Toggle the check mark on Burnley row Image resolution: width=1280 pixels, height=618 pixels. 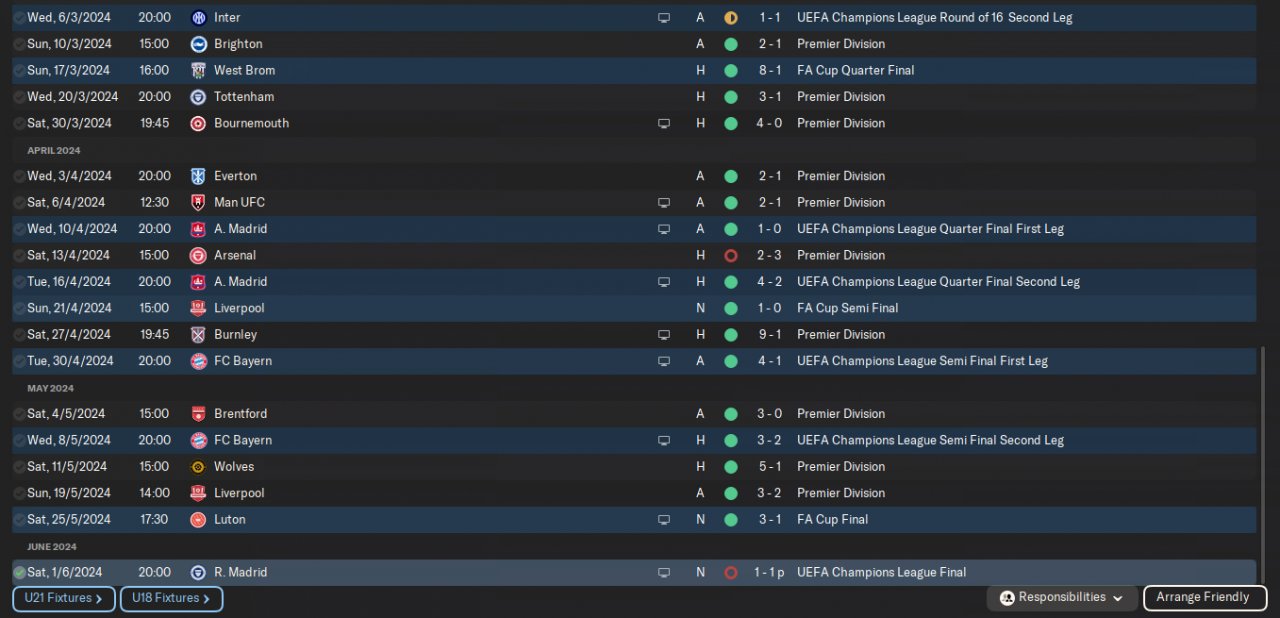coord(19,334)
